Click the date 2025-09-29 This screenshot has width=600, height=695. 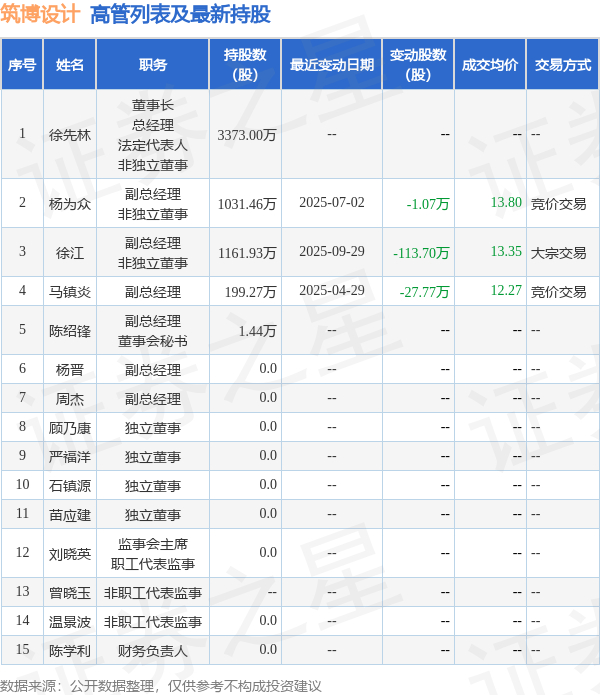click(x=331, y=251)
